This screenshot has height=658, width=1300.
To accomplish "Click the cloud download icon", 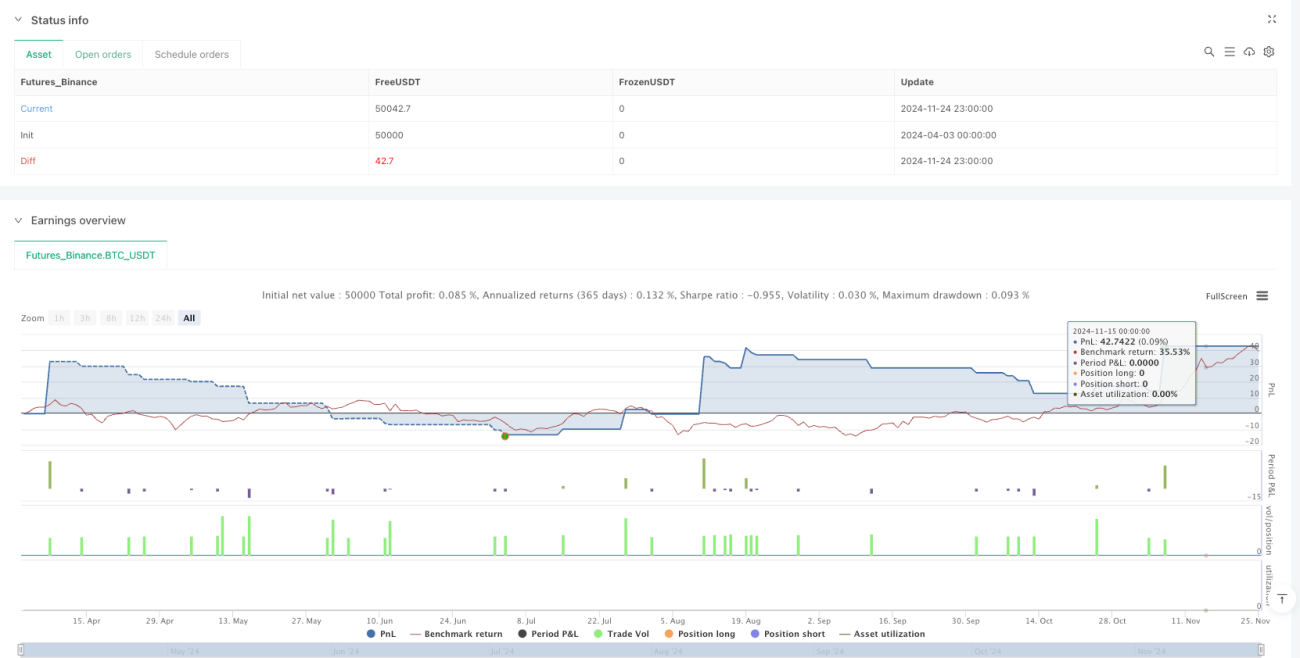I will click(1249, 52).
